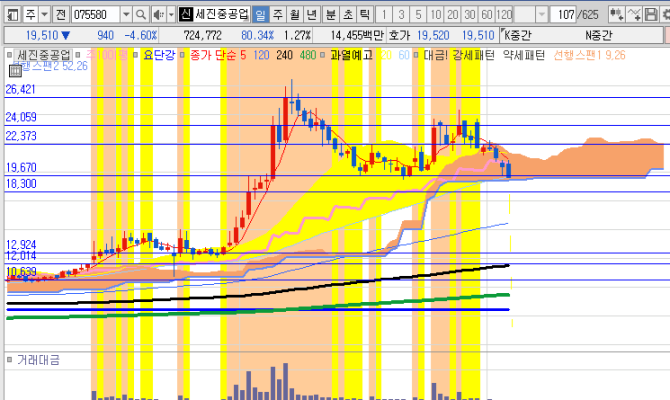This screenshot has height=400, width=670.
Task: Click the rightmost icon in the top toolbar
Action: tap(660, 16)
